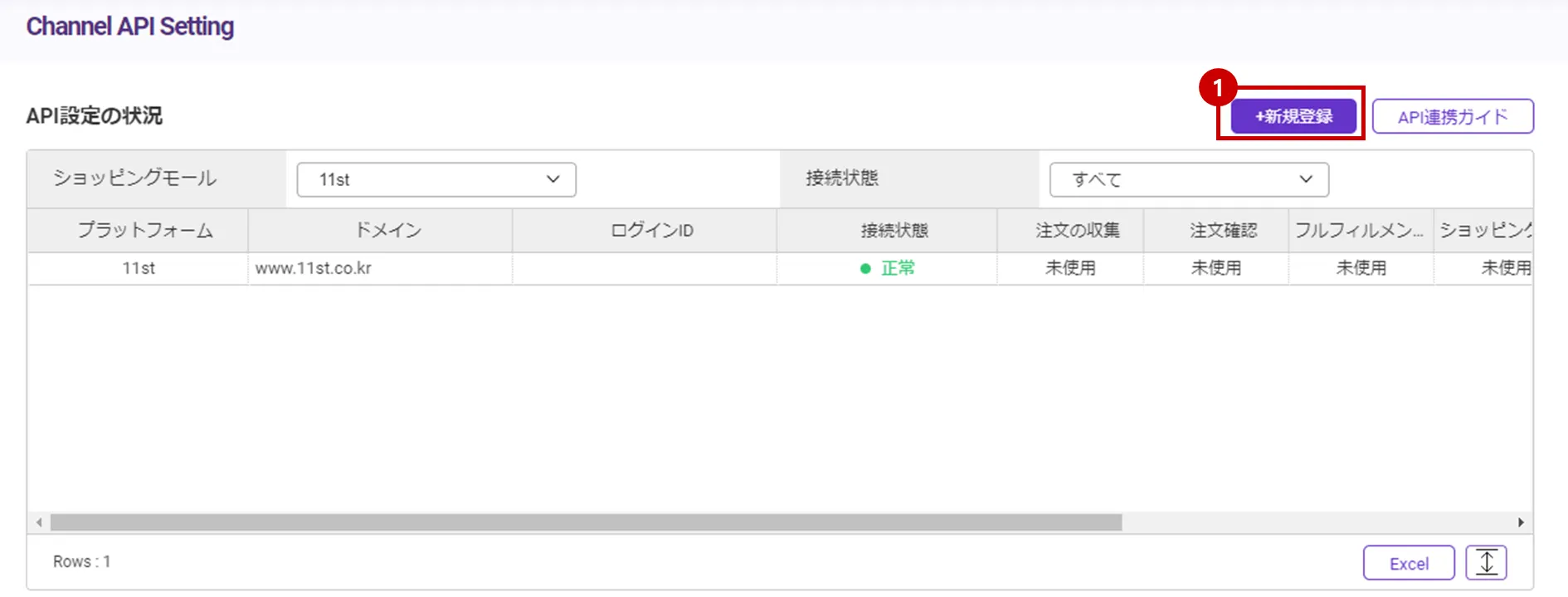1568x597 pixels.
Task: Click the 注文の収集 column header
Action: click(x=1070, y=230)
